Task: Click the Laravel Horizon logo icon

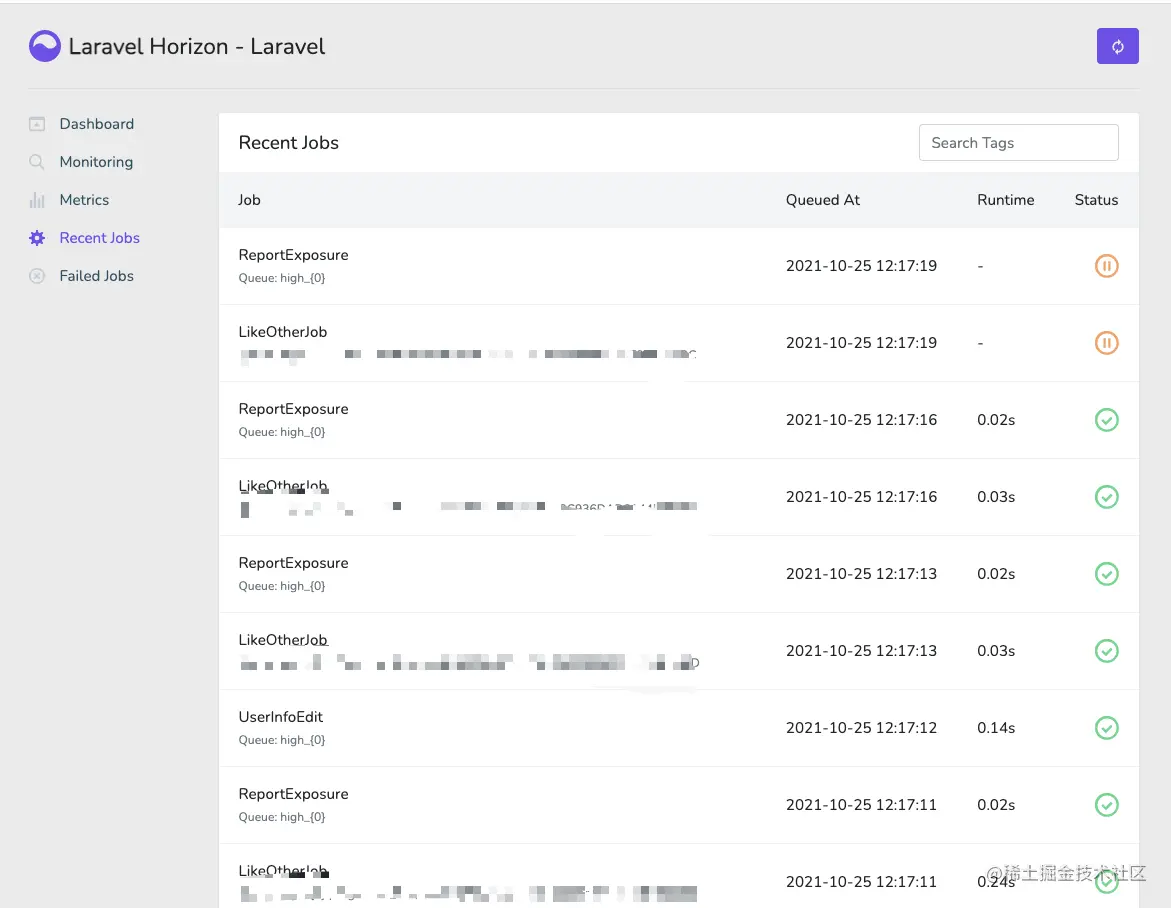Action: (45, 46)
